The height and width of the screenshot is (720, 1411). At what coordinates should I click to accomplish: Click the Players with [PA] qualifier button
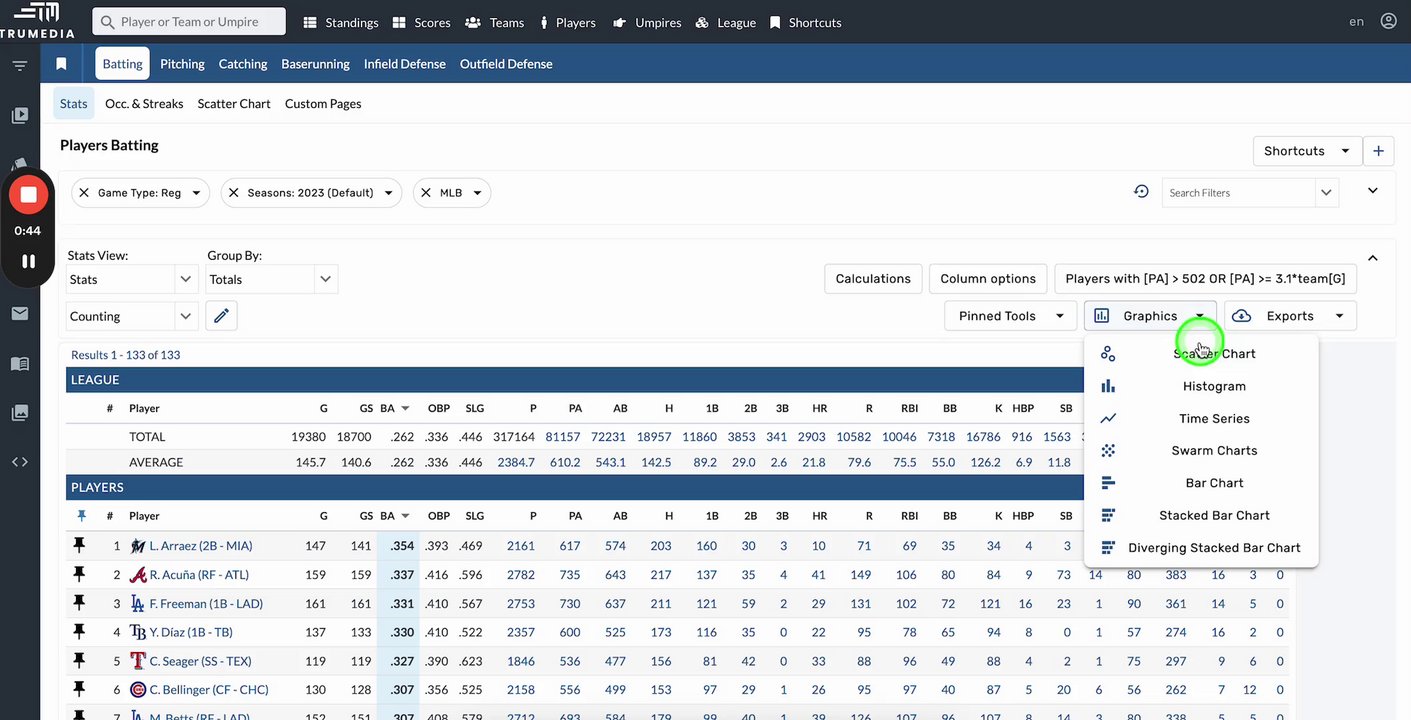tap(1205, 279)
